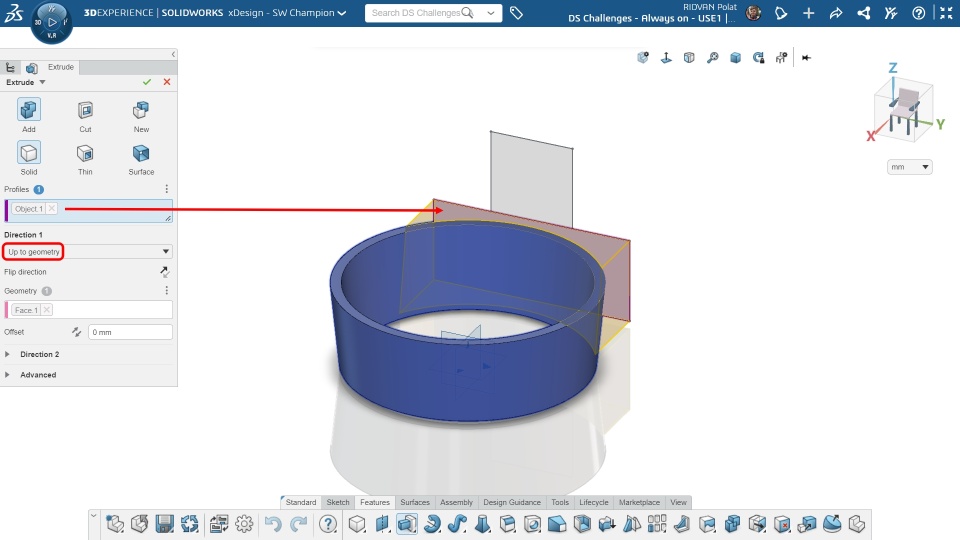Click the Sweep feature icon
The width and height of the screenshot is (960, 540).
[457, 524]
